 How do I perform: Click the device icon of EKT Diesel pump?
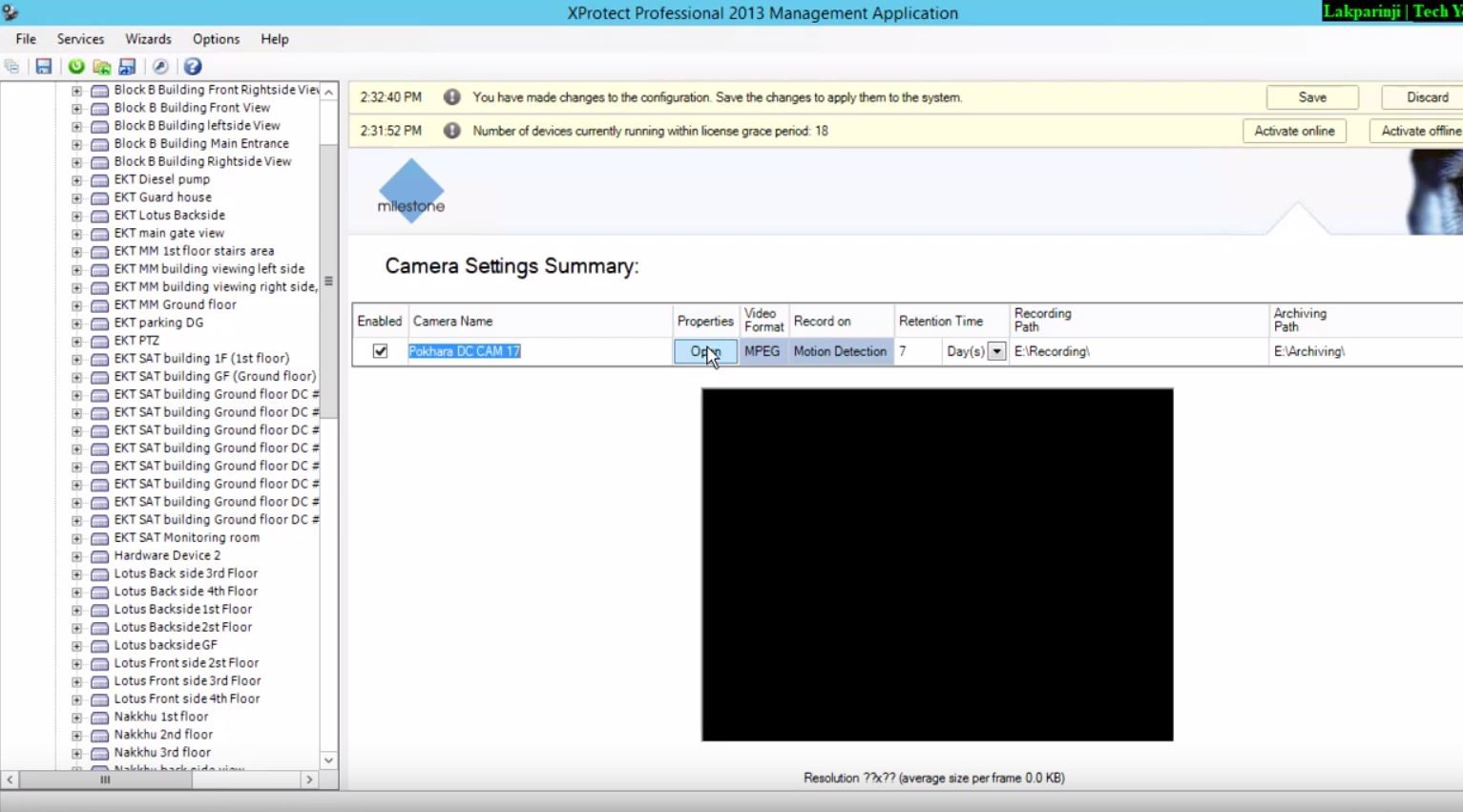99,179
